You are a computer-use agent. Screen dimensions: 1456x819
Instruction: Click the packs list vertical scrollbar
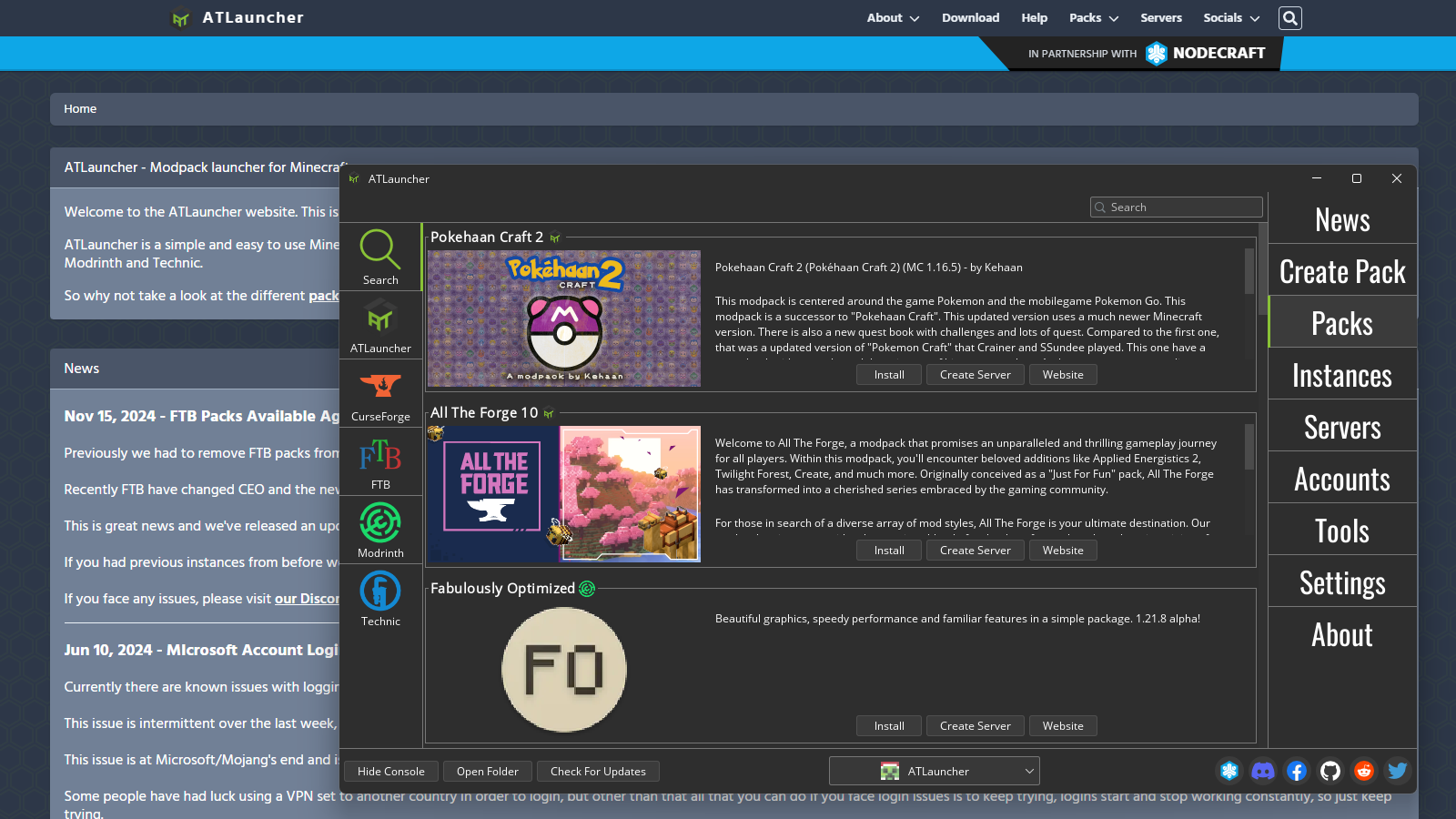1262,269
